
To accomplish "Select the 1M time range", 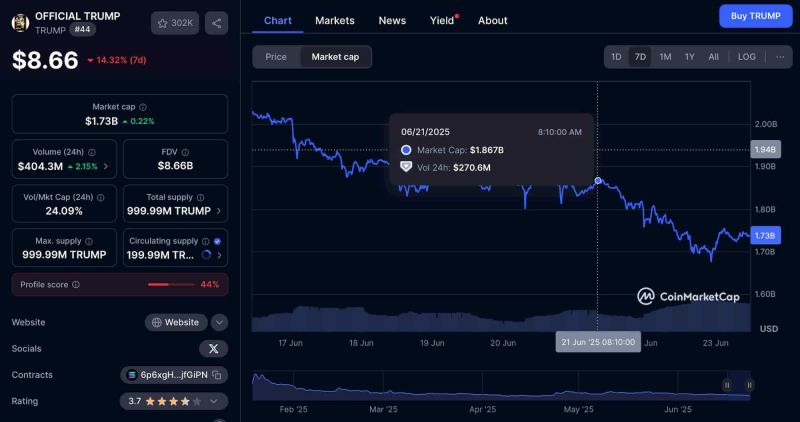I will pos(665,57).
